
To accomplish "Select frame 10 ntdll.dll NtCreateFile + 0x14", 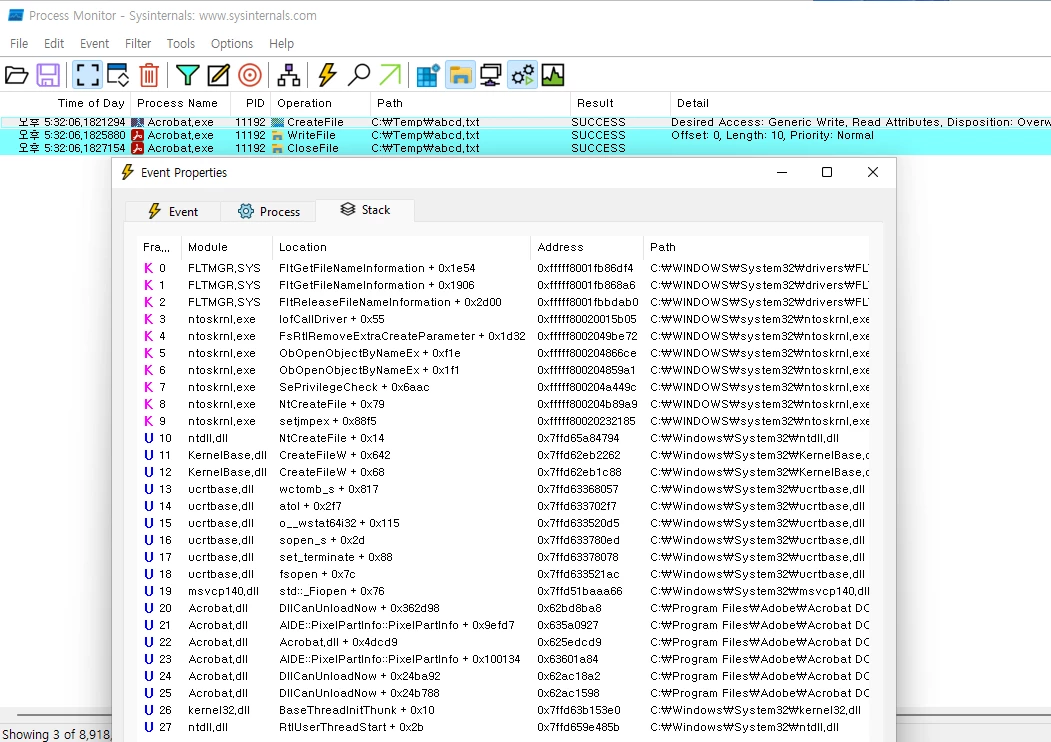I will (x=503, y=438).
